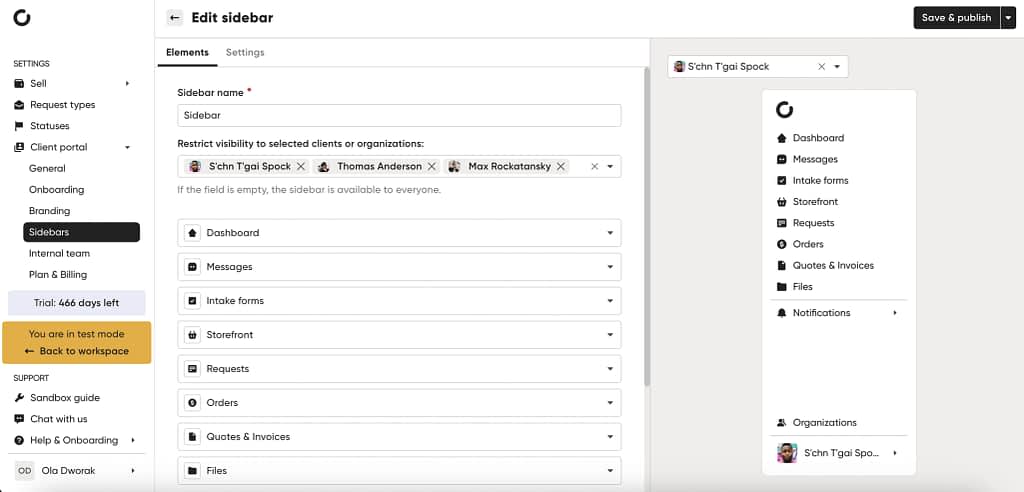This screenshot has width=1024, height=492.
Task: Click the Storefront basket icon in elements list
Action: [x=192, y=335]
